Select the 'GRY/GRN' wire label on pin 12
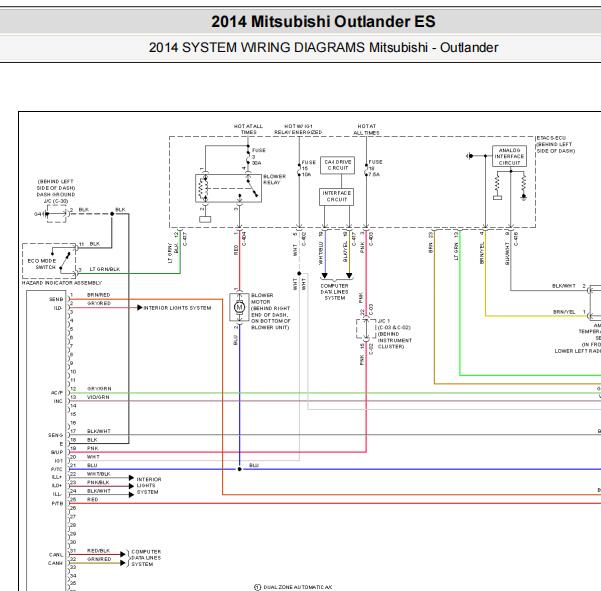This screenshot has width=601, height=591. click(x=99, y=389)
